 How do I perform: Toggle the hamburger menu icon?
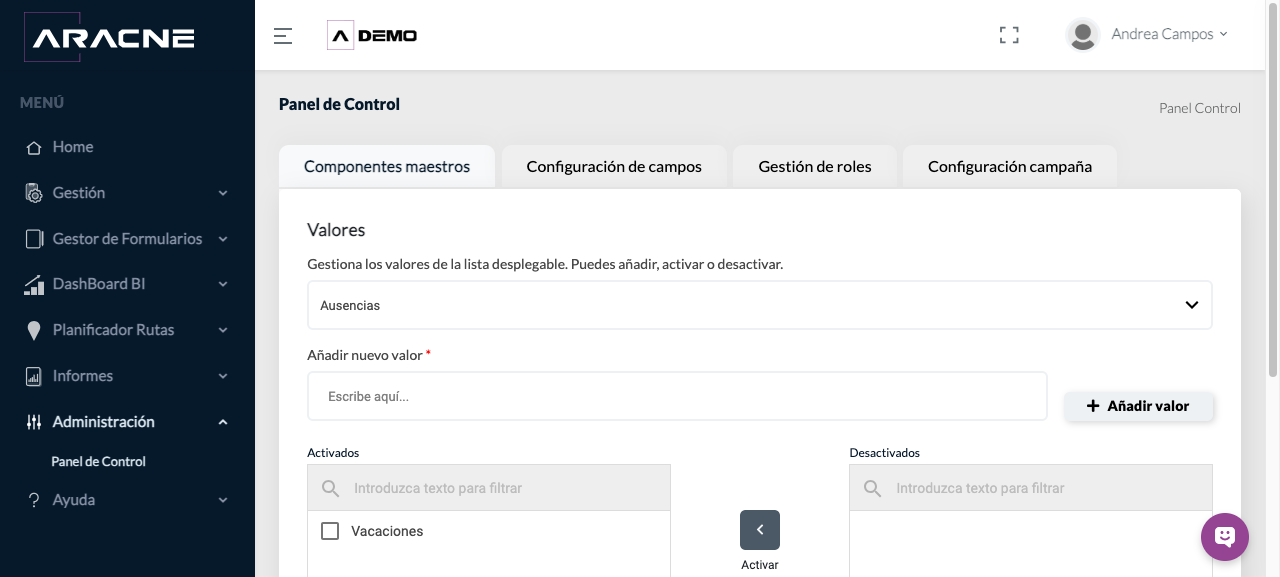(x=283, y=36)
